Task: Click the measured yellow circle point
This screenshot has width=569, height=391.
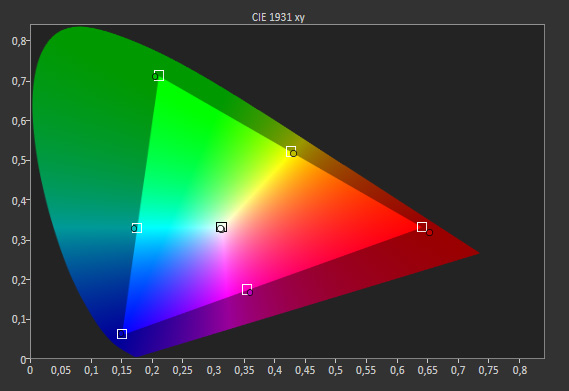Action: pos(294,154)
